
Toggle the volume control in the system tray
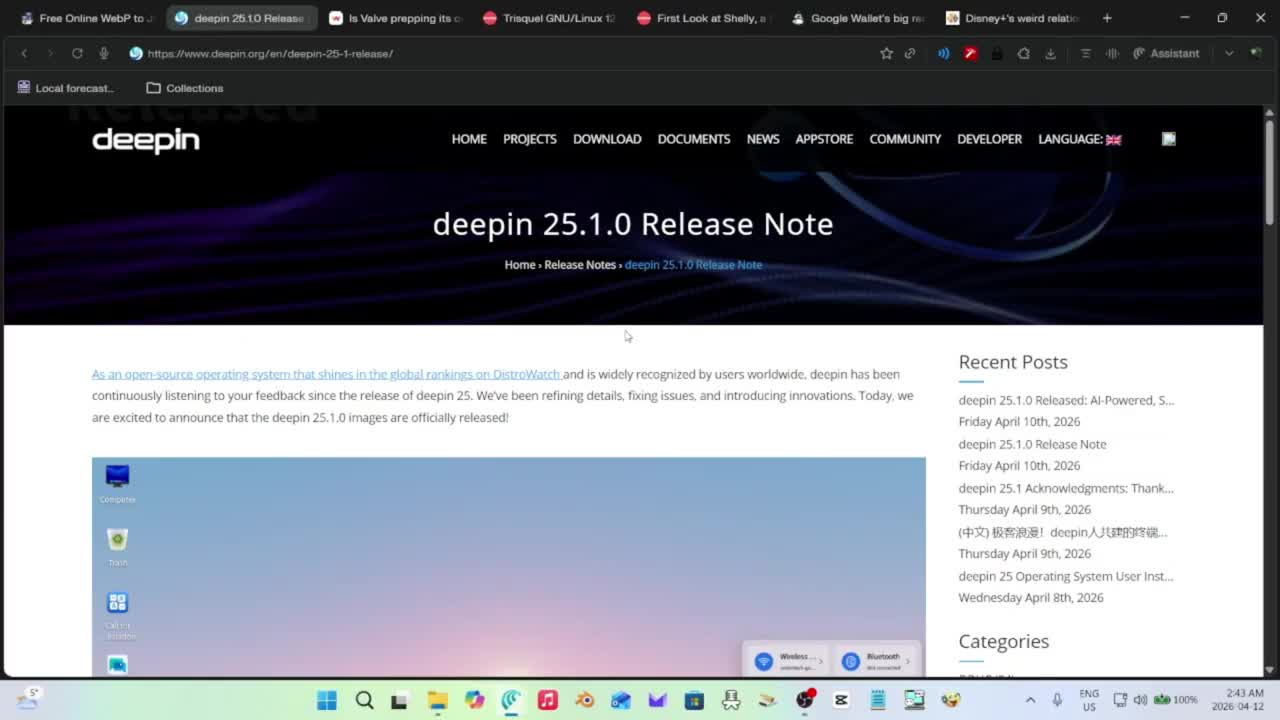1141,700
